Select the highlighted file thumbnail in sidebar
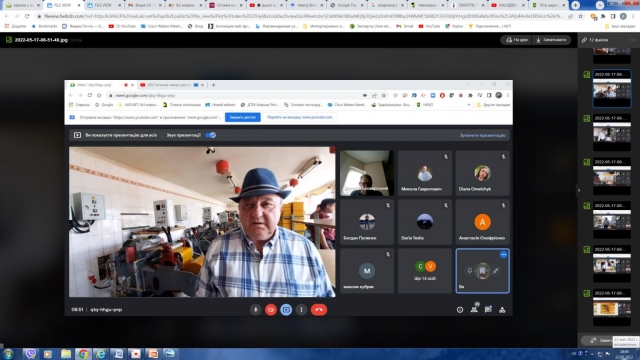The image size is (640, 360). (611, 88)
